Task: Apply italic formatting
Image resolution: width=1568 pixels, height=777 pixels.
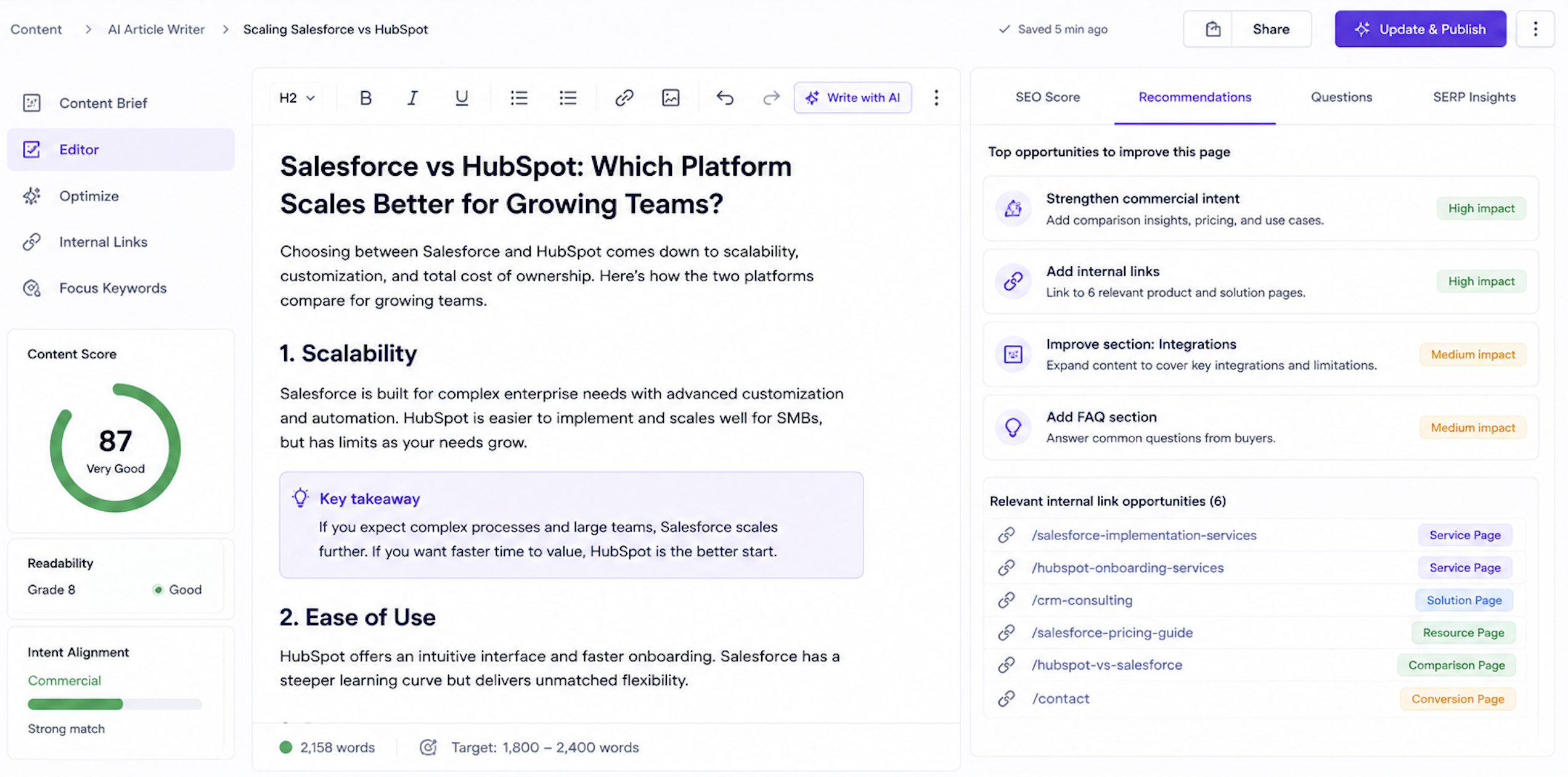Action: pos(412,97)
